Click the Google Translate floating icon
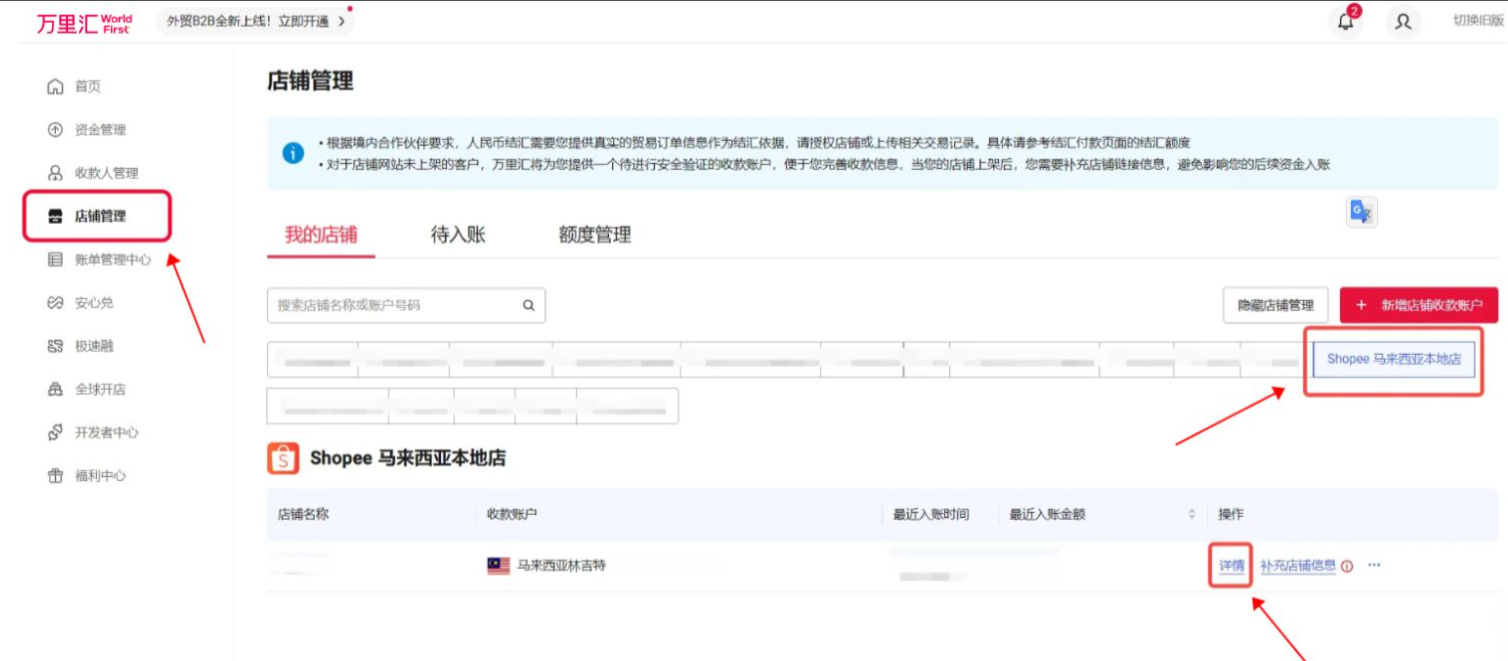This screenshot has height=661, width=1508. tap(1361, 211)
